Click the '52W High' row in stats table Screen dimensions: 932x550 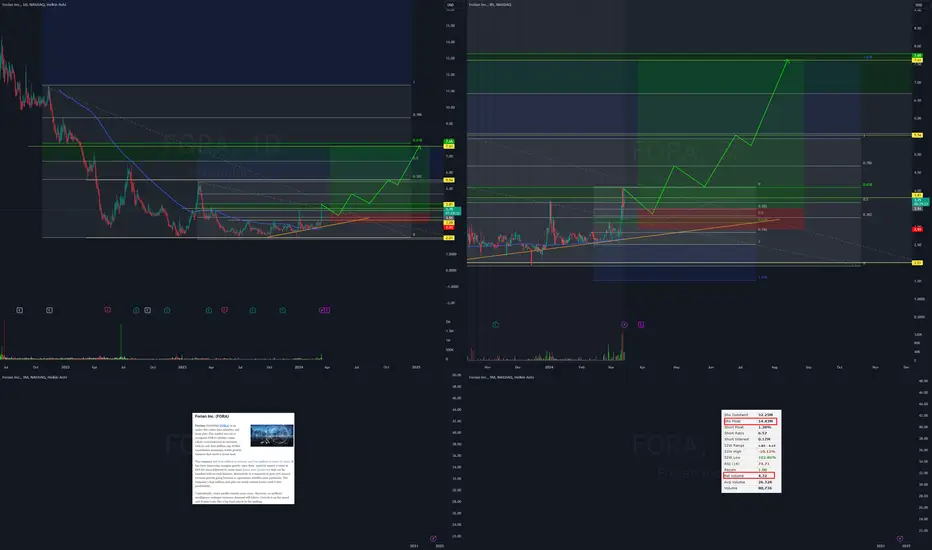coord(751,451)
